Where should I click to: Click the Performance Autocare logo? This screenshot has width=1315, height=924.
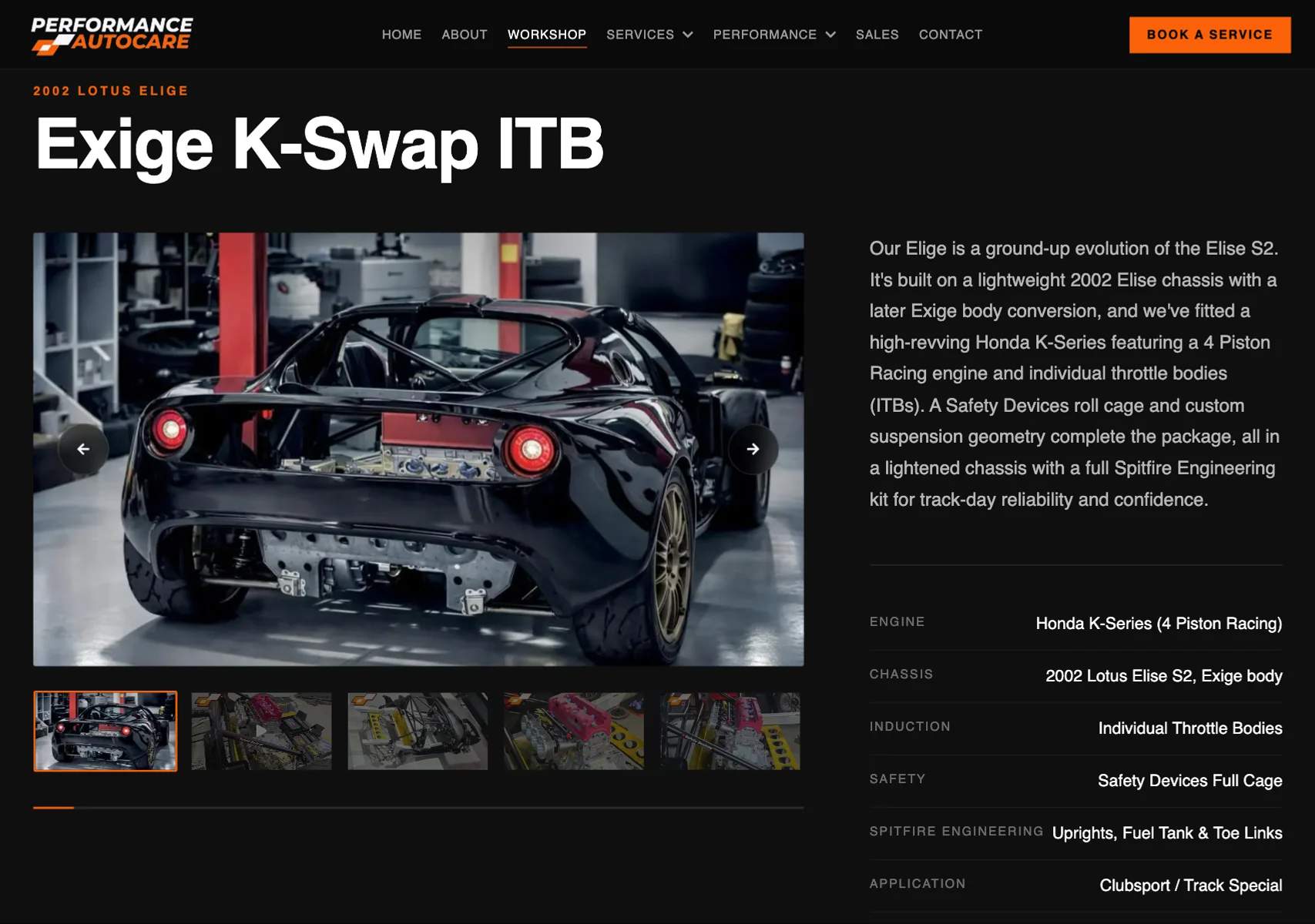tap(112, 35)
